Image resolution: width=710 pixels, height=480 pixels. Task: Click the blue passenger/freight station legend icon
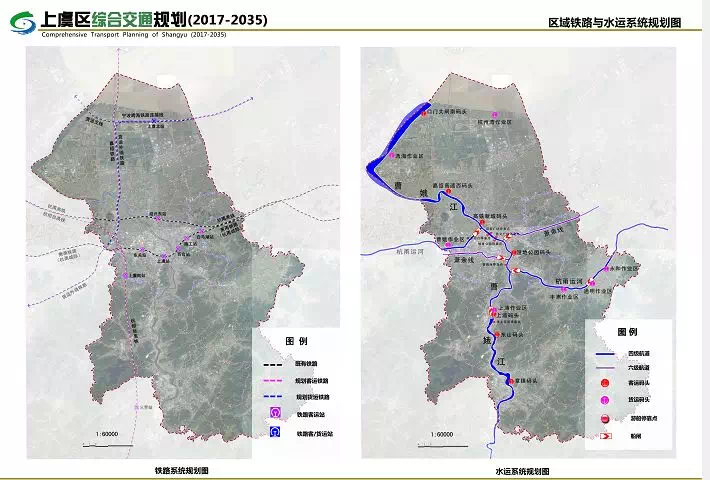[273, 433]
